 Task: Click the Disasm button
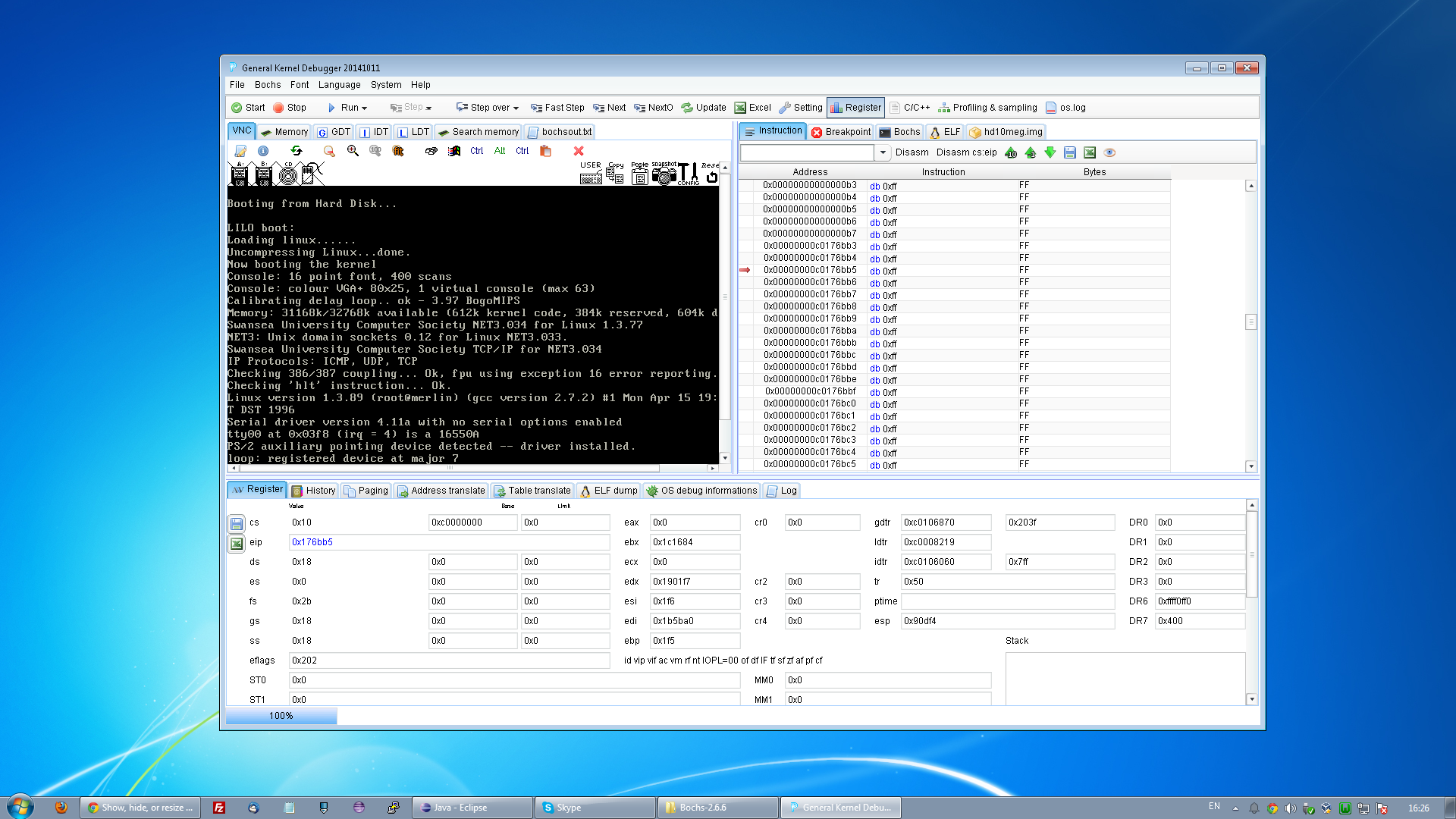point(912,152)
